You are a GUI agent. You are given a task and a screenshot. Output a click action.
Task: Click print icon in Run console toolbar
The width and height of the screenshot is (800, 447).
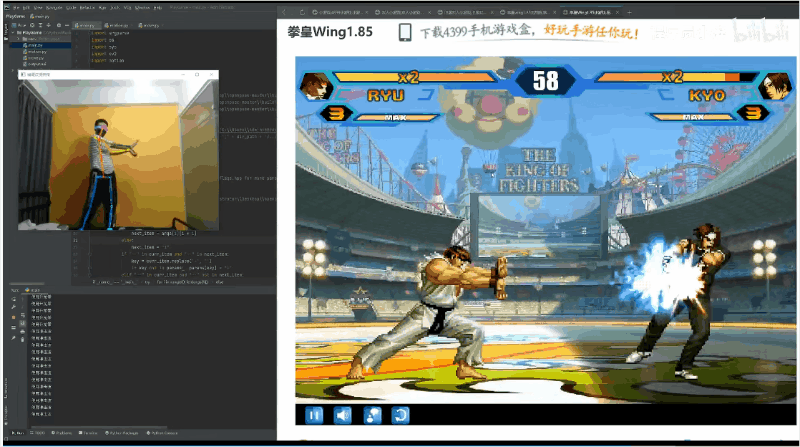[22, 332]
